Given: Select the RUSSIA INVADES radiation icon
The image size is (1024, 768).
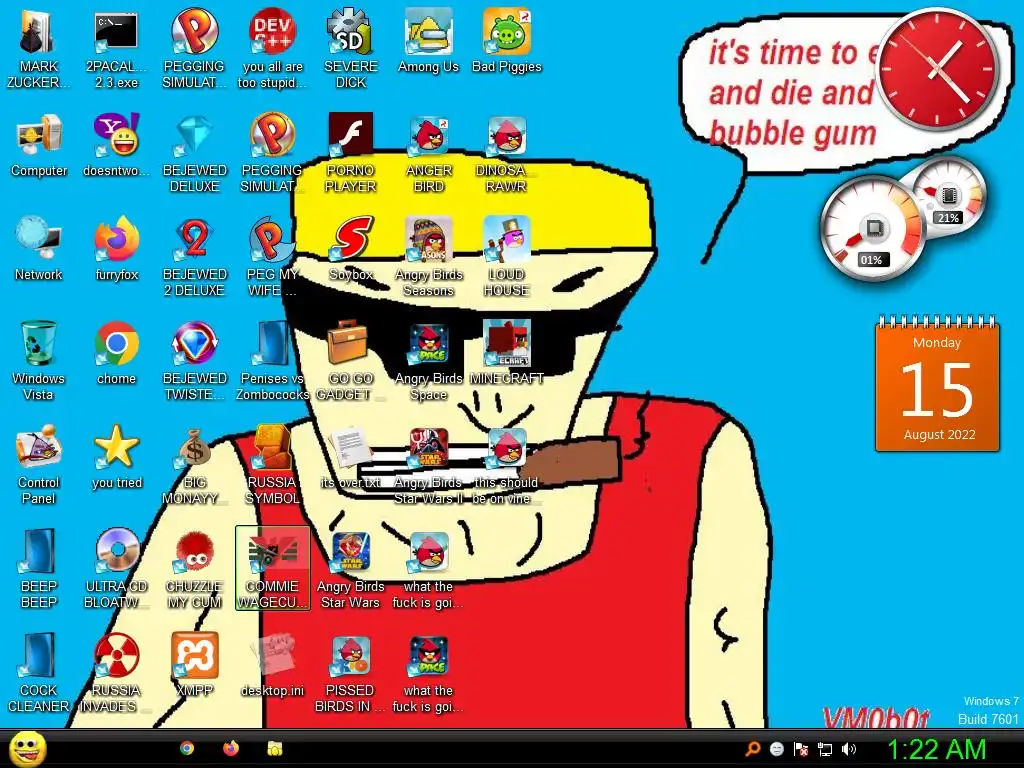Looking at the screenshot, I should (x=116, y=673).
